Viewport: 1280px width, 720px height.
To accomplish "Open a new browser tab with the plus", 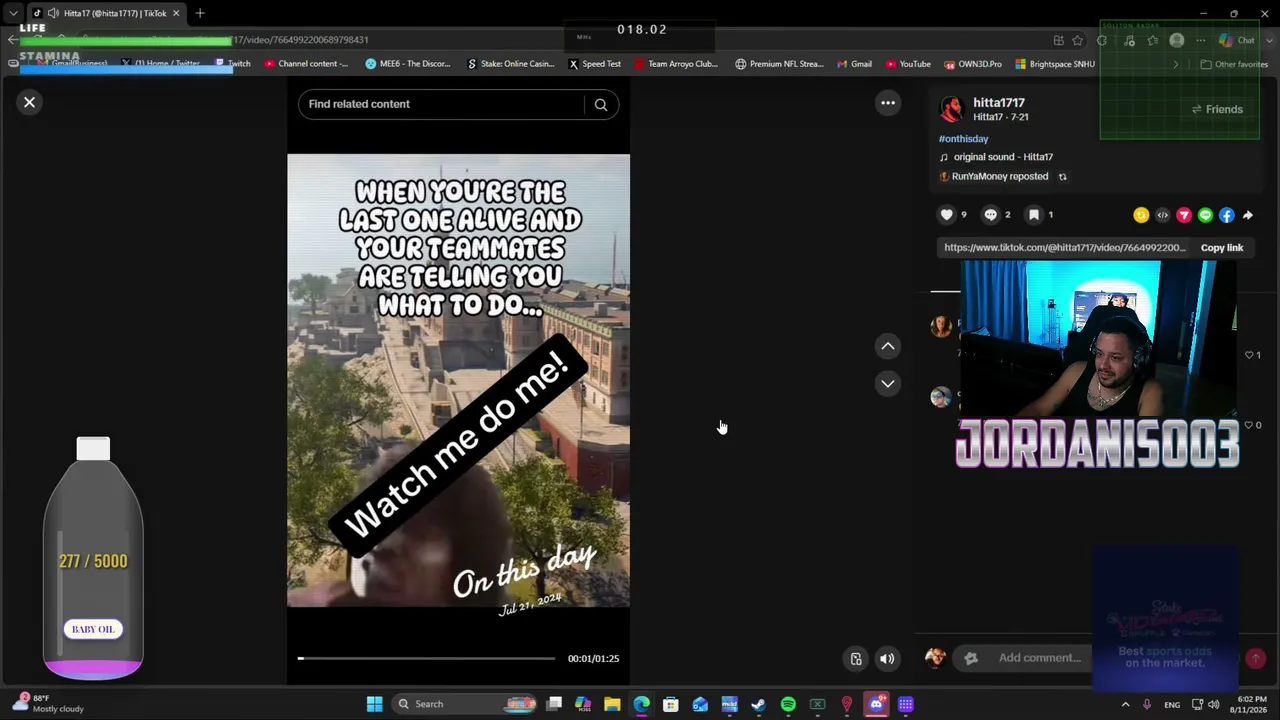I will 200,13.
